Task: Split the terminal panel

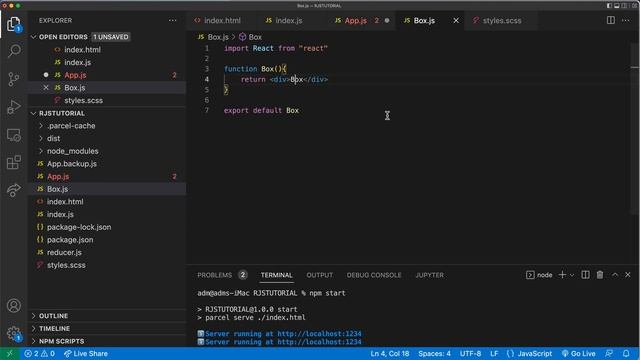Action: tap(585, 275)
